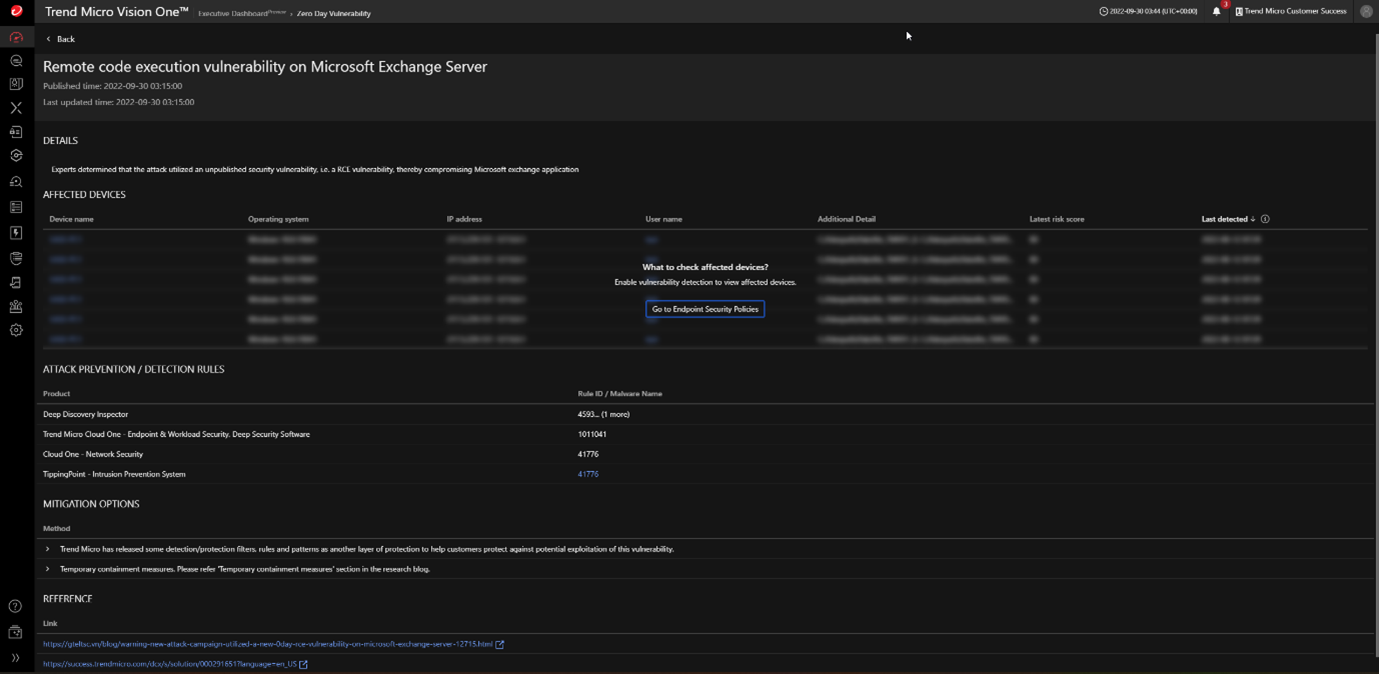Open the Executive Dashboard breadcrumb
Viewport: 1379px width, 674px height.
point(241,13)
